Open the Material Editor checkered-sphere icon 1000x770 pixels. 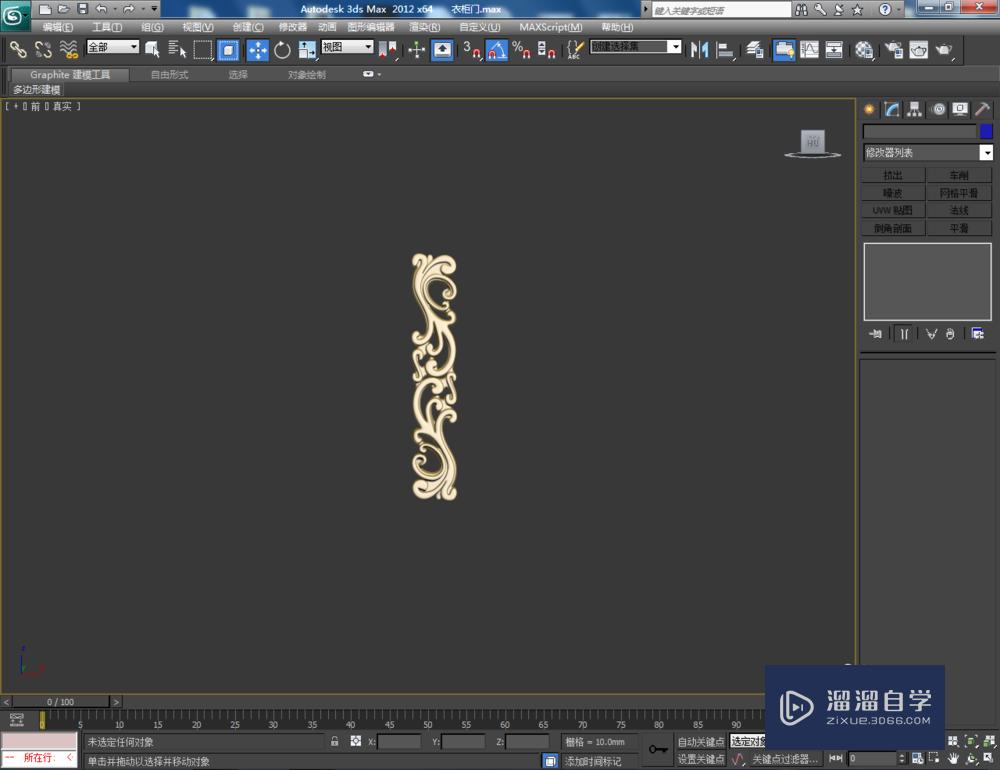tap(864, 50)
